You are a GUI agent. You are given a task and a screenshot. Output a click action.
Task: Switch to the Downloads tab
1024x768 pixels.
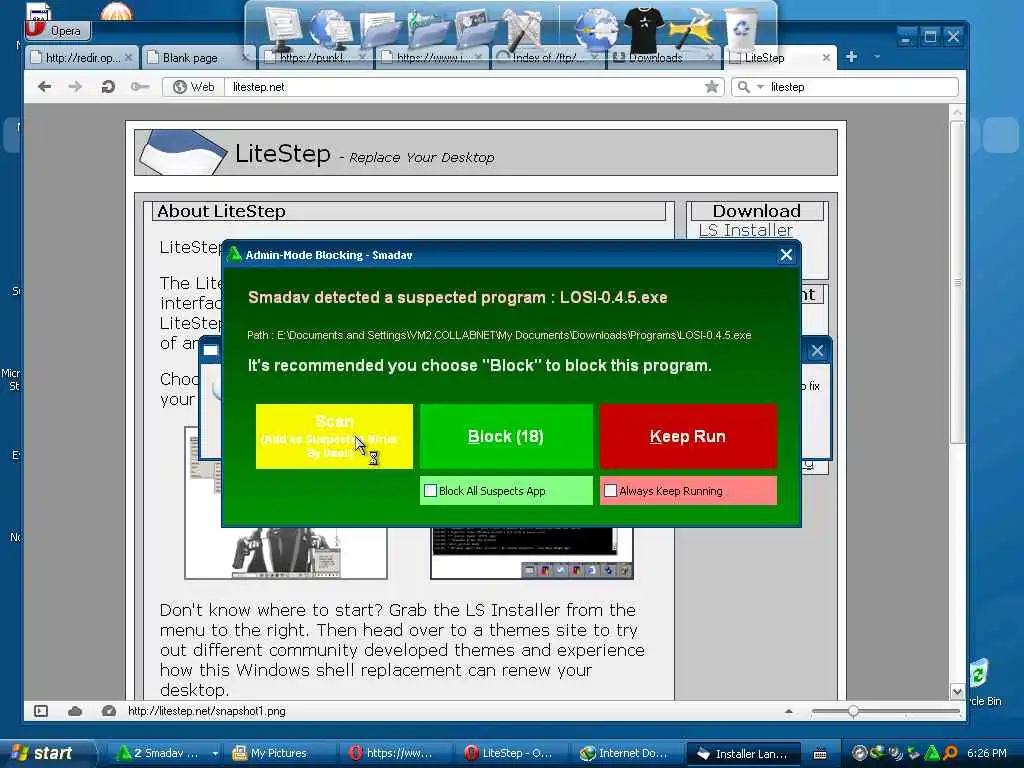pos(663,57)
